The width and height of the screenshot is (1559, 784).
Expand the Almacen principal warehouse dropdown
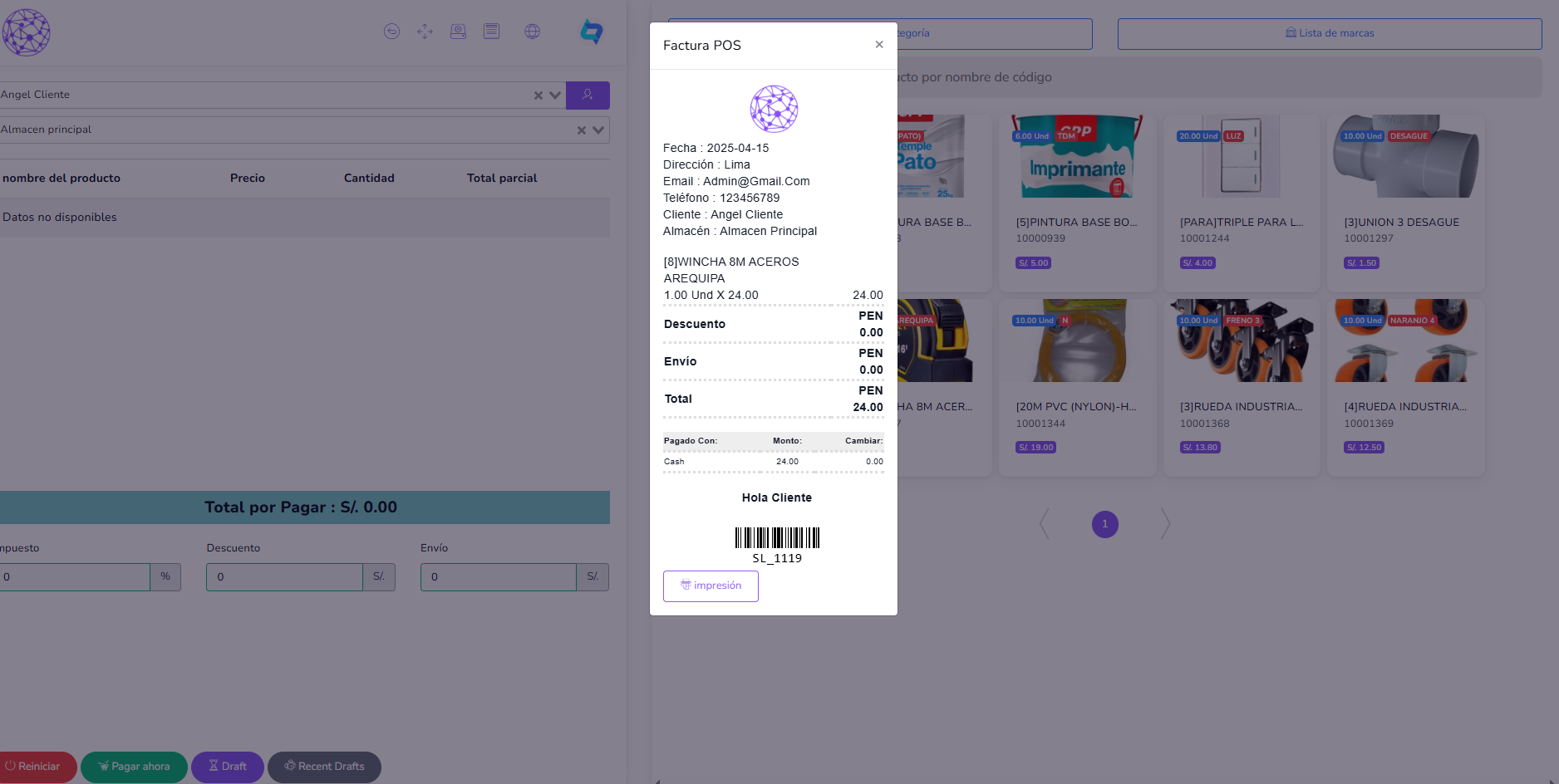(x=598, y=130)
